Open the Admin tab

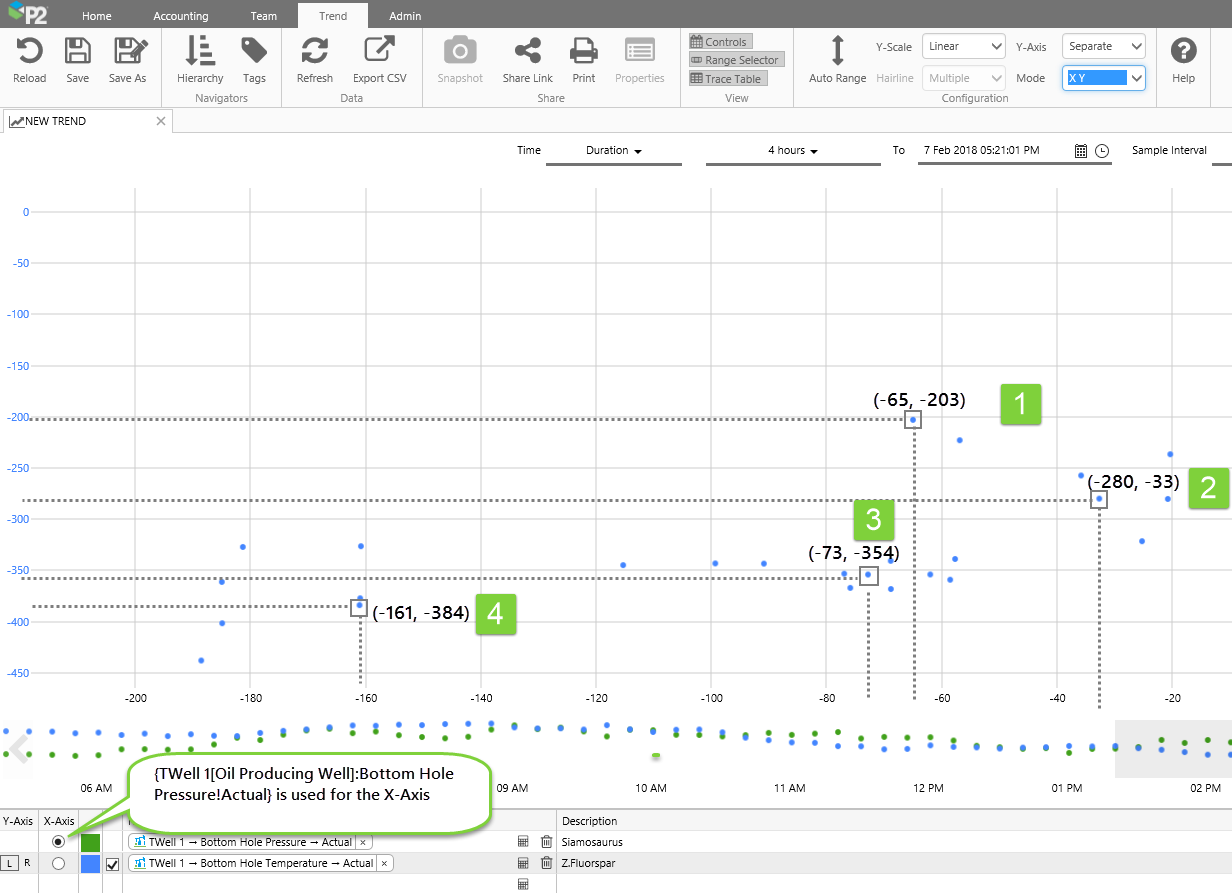tap(405, 16)
